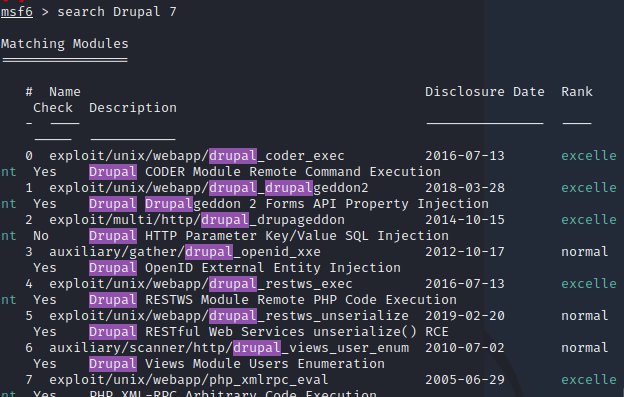Click row number 3 in module list
This screenshot has height=397, width=624.
pos(29,252)
